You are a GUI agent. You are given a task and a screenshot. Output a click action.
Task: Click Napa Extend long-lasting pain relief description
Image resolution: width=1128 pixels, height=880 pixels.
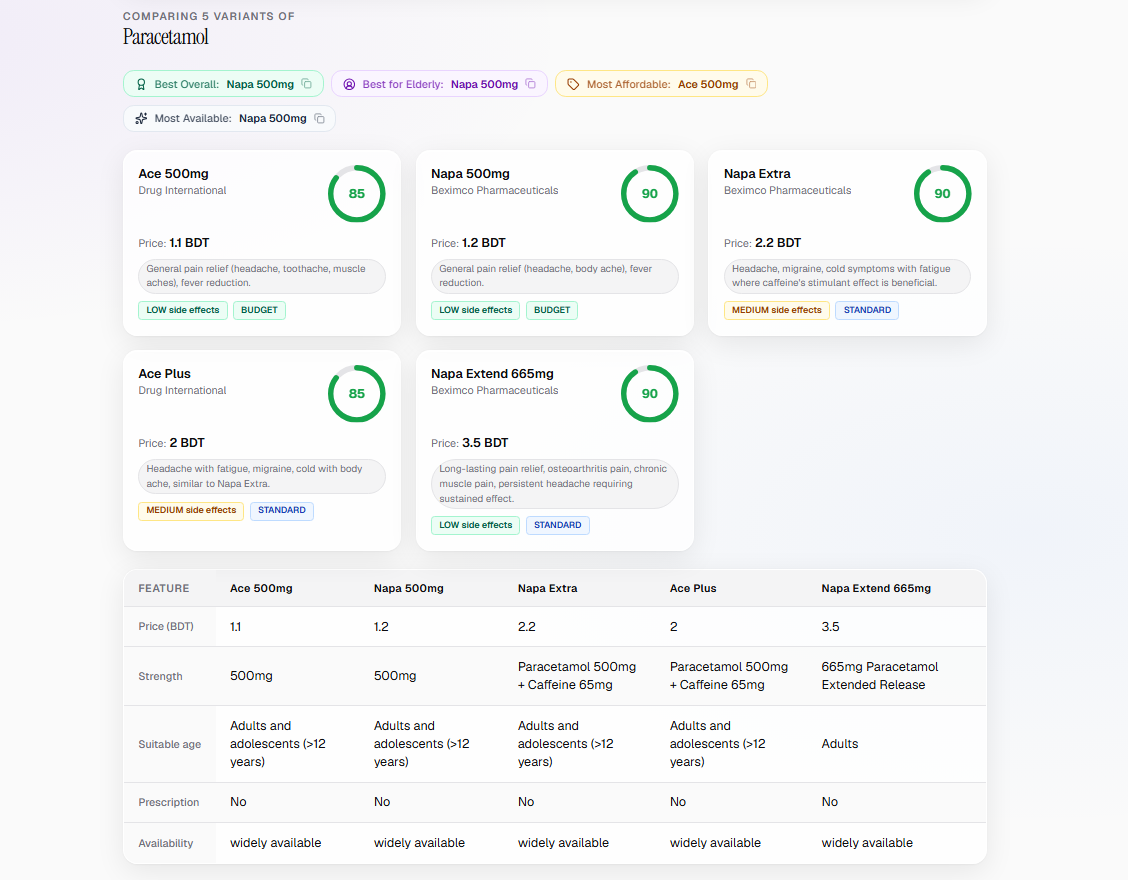pos(555,484)
